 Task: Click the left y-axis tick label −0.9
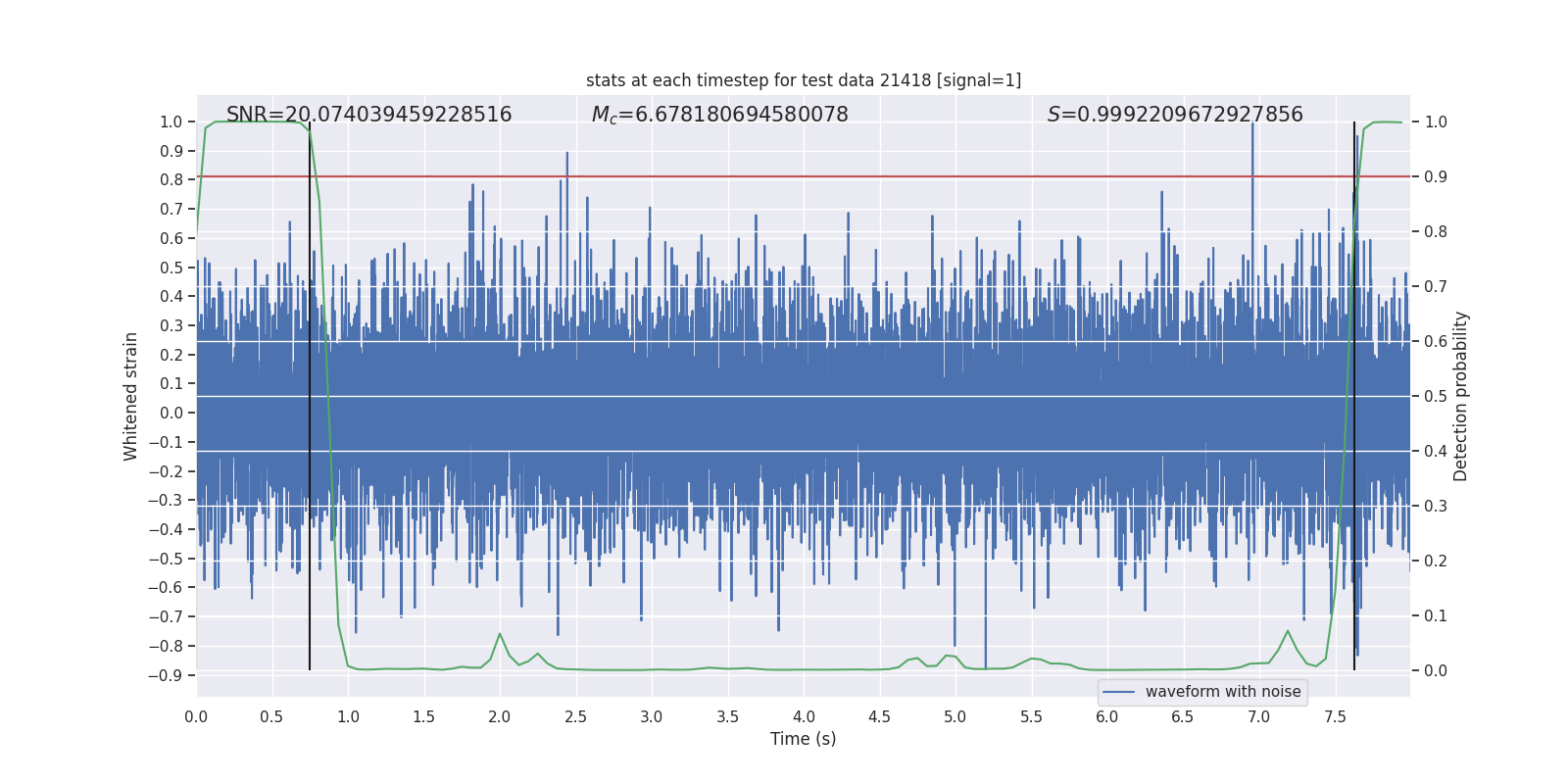166,675
